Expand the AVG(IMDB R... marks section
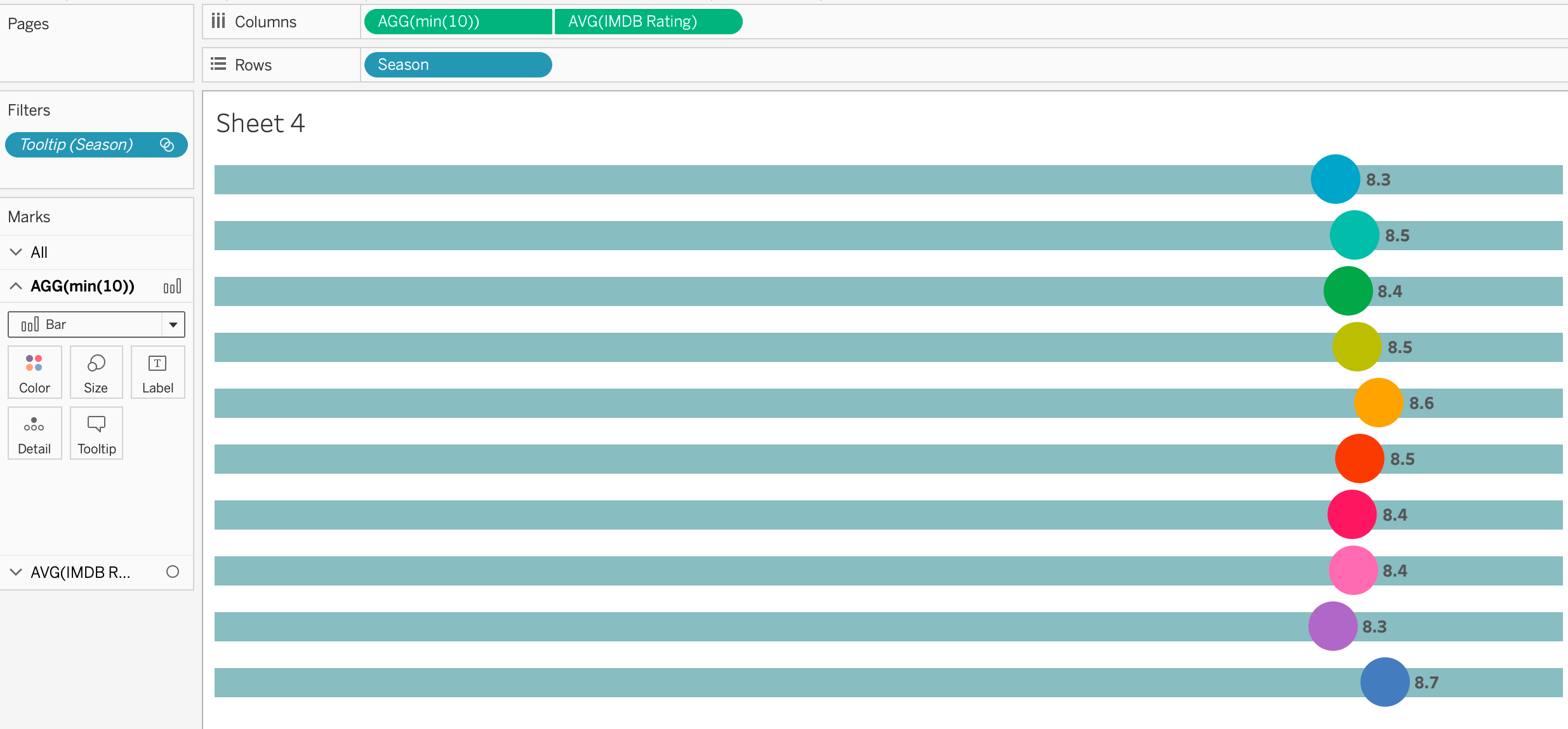The height and width of the screenshot is (729, 1568). point(16,572)
